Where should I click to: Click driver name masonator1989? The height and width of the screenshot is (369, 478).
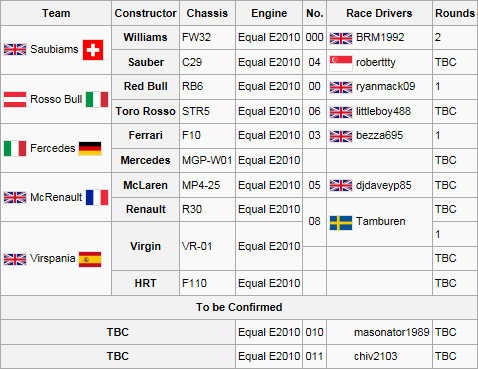392,332
